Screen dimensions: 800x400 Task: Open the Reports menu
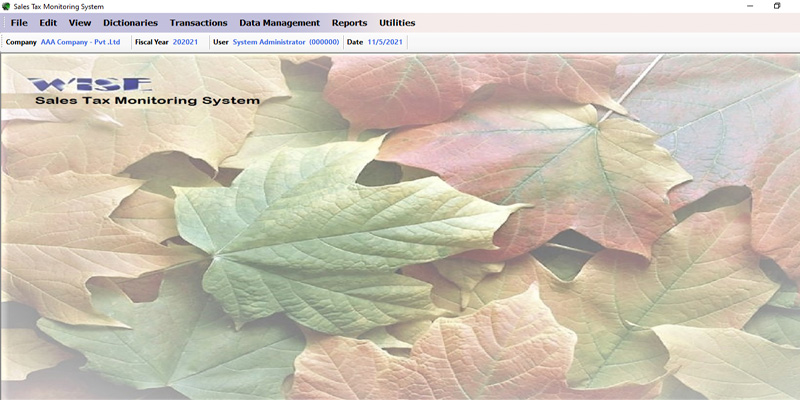349,23
